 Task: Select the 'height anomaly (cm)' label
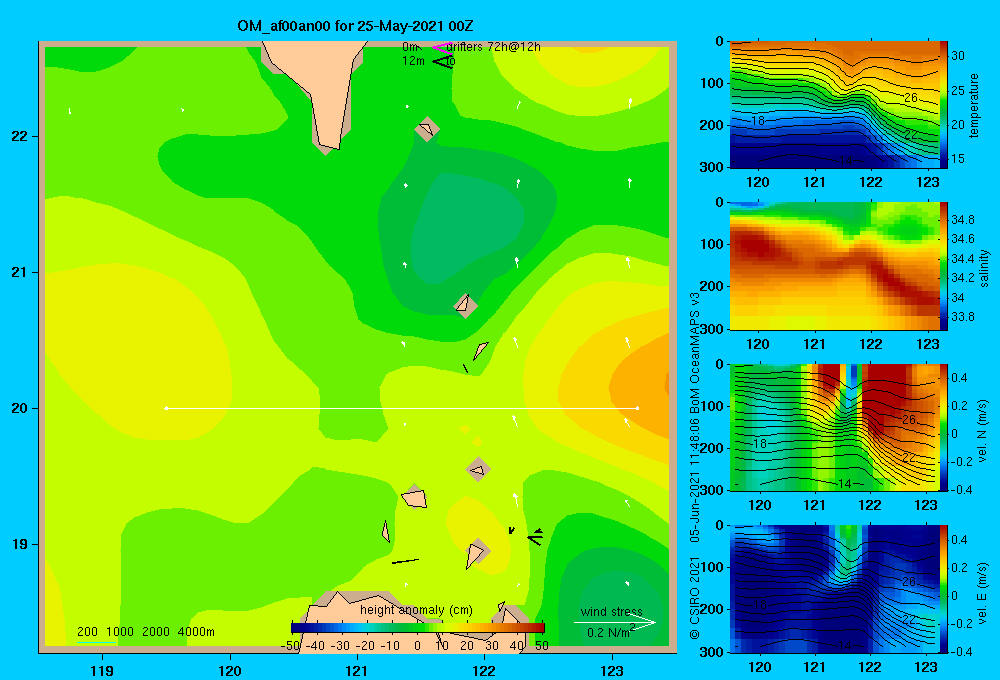tap(416, 610)
